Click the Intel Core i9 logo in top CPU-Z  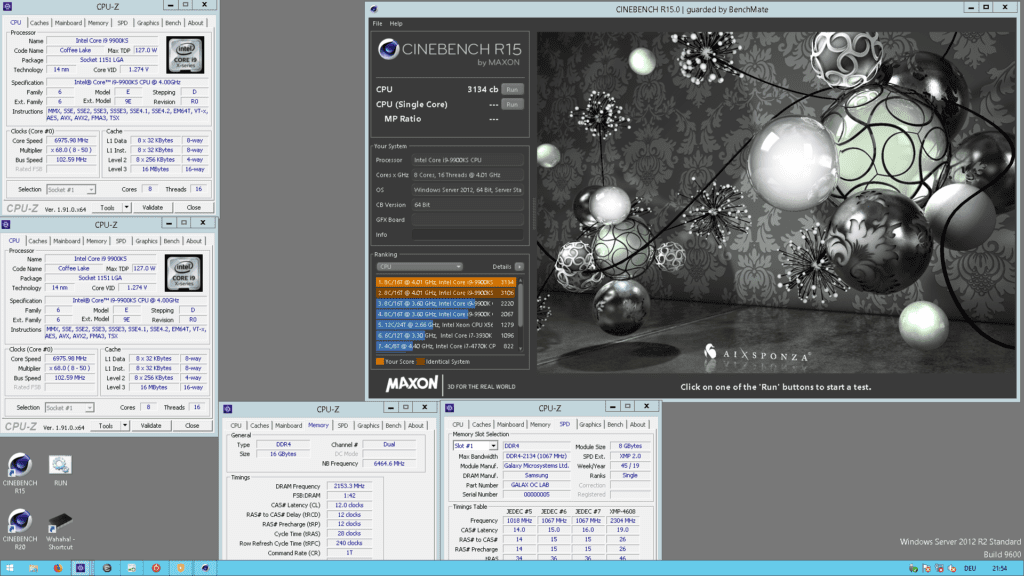pyautogui.click(x=185, y=55)
